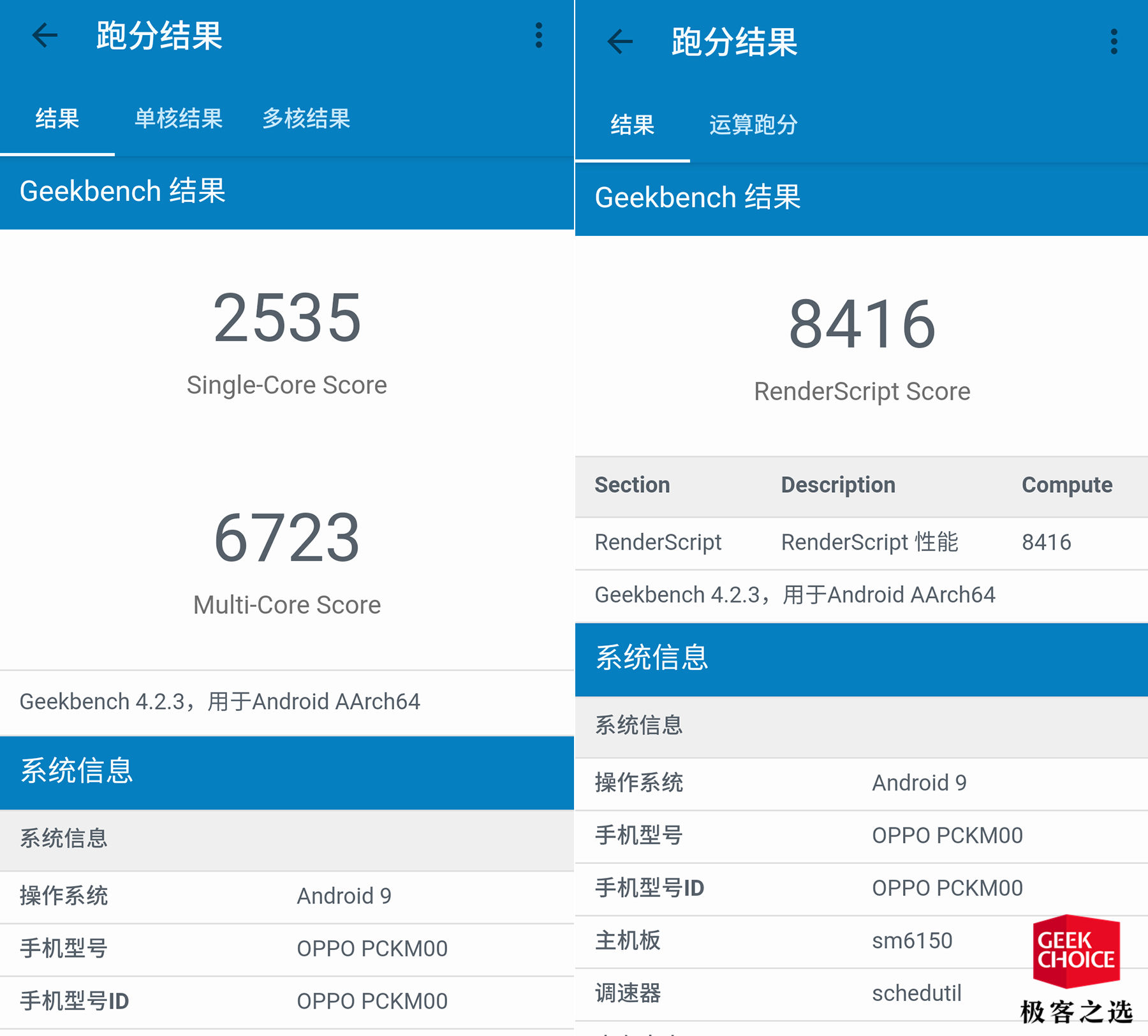Click 操作系统 label in left screen
Viewport: 1148px width, 1036px height.
click(x=64, y=896)
